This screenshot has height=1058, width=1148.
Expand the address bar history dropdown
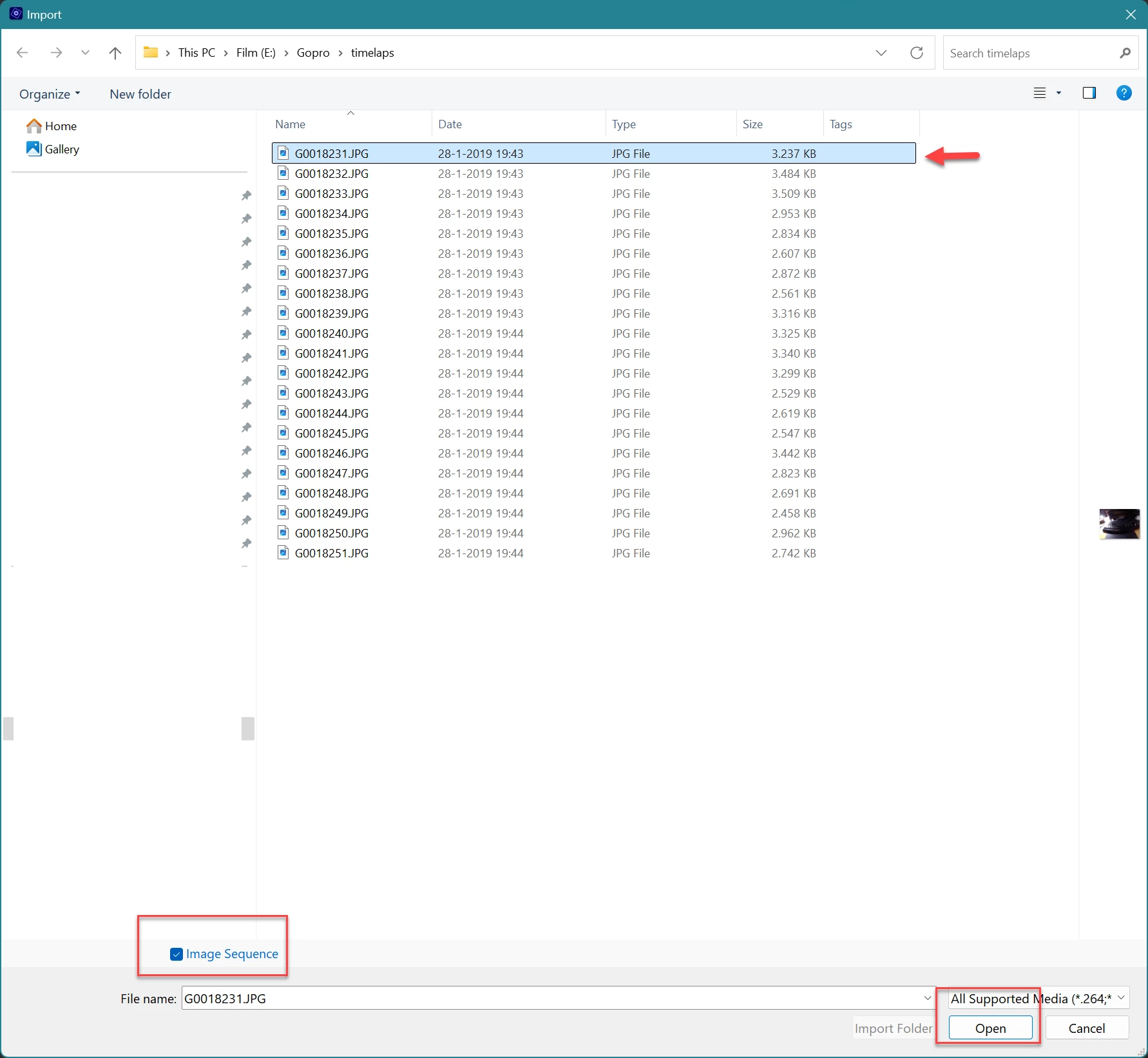pyautogui.click(x=881, y=53)
